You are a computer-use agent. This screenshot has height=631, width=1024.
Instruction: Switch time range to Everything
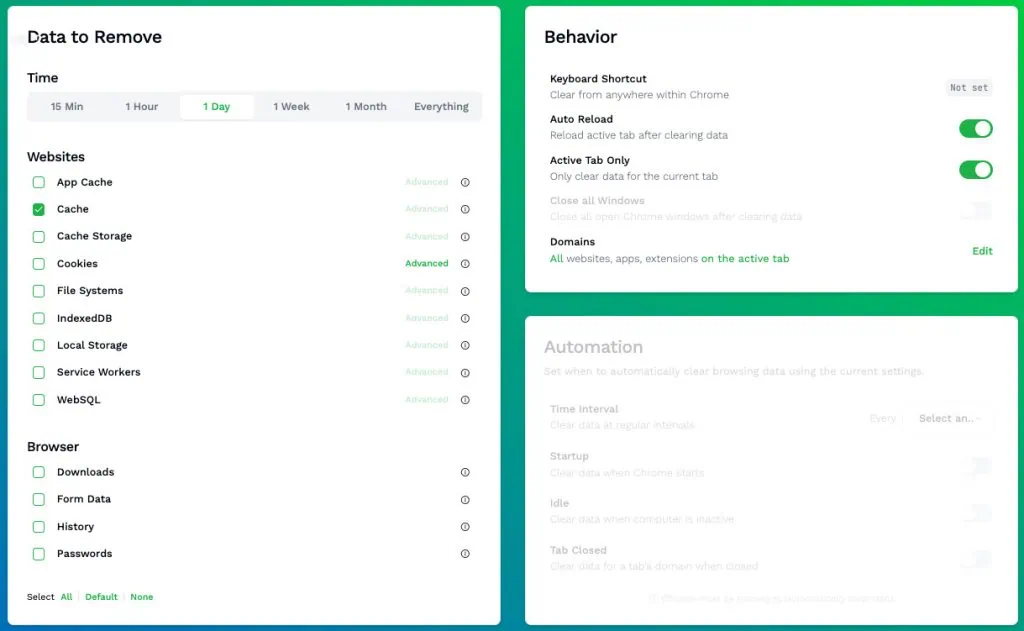(x=441, y=106)
